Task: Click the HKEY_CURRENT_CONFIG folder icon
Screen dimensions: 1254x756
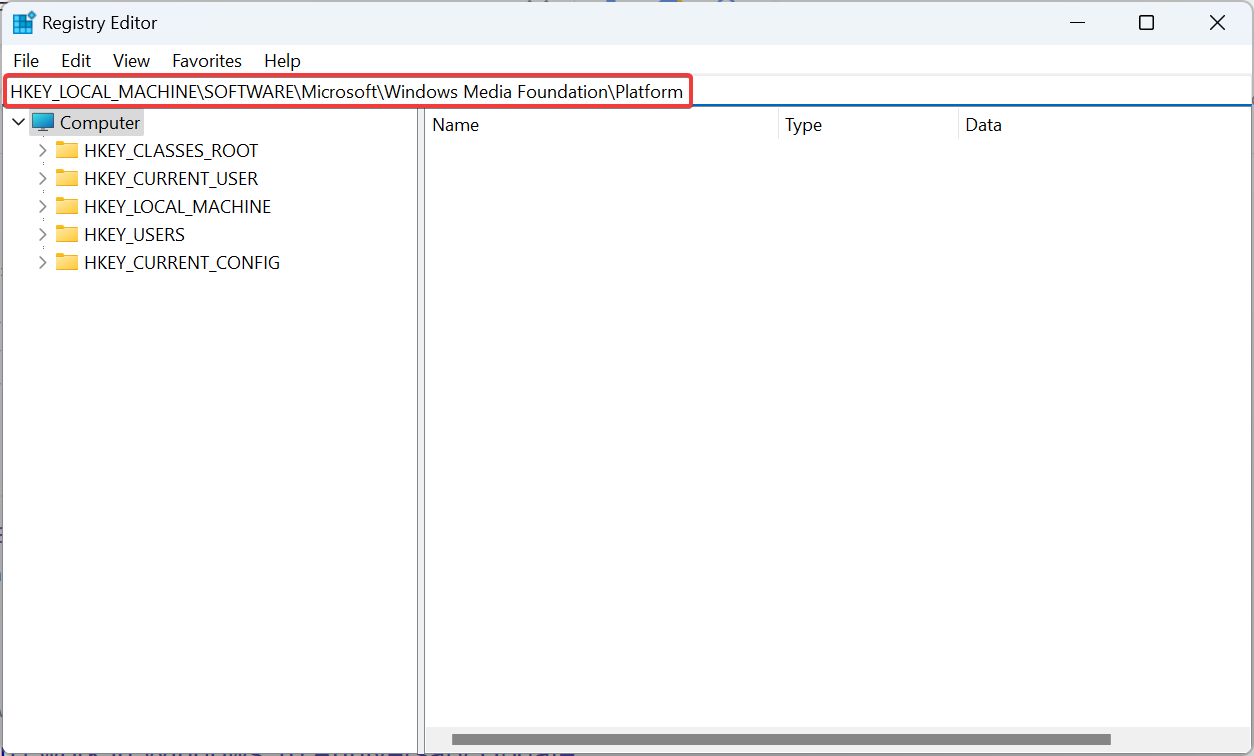Action: click(67, 262)
